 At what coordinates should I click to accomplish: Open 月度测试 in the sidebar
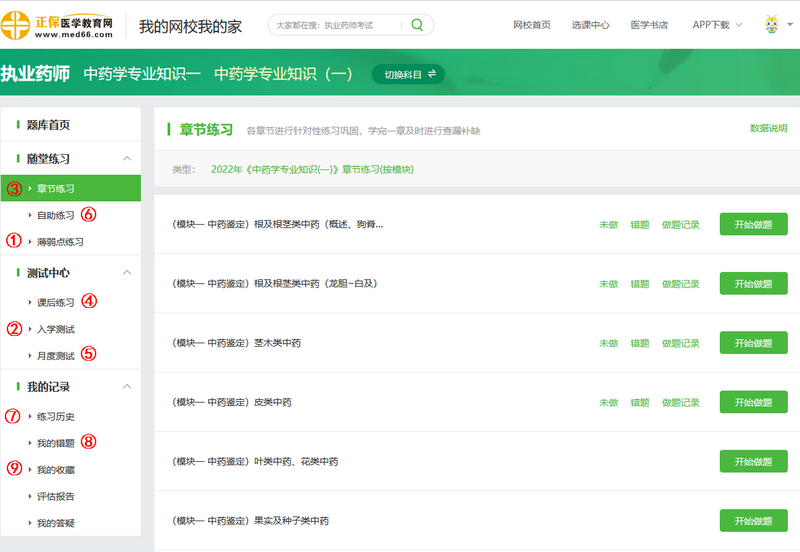click(x=55, y=356)
